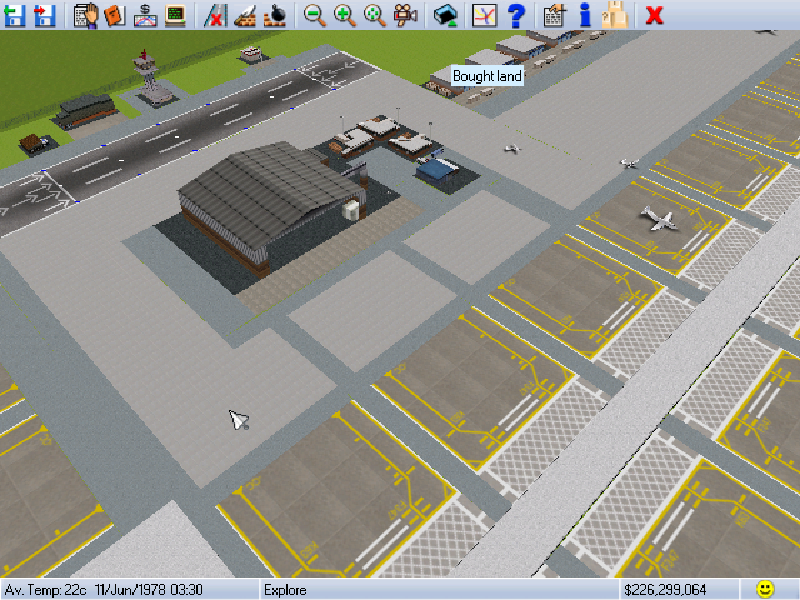This screenshot has width=800, height=600.
Task: Open the orange book icon
Action: (x=115, y=14)
